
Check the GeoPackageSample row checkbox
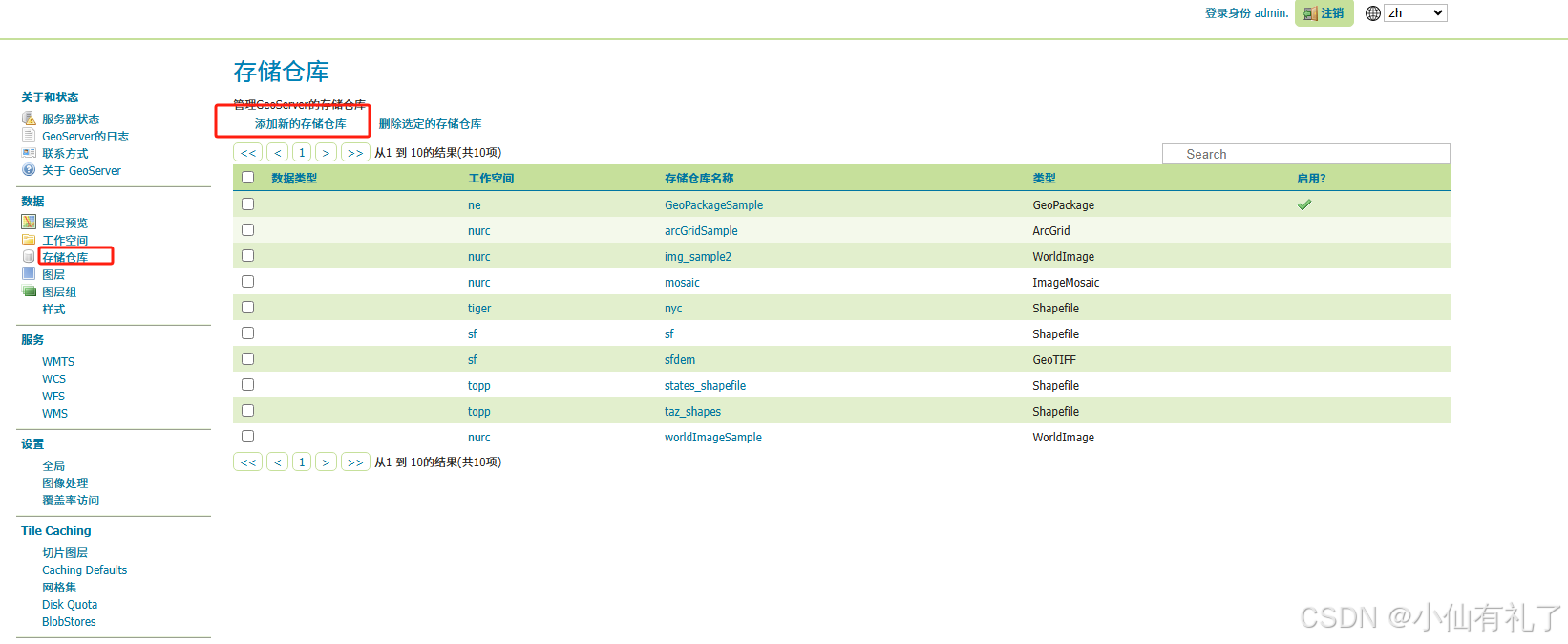[248, 204]
